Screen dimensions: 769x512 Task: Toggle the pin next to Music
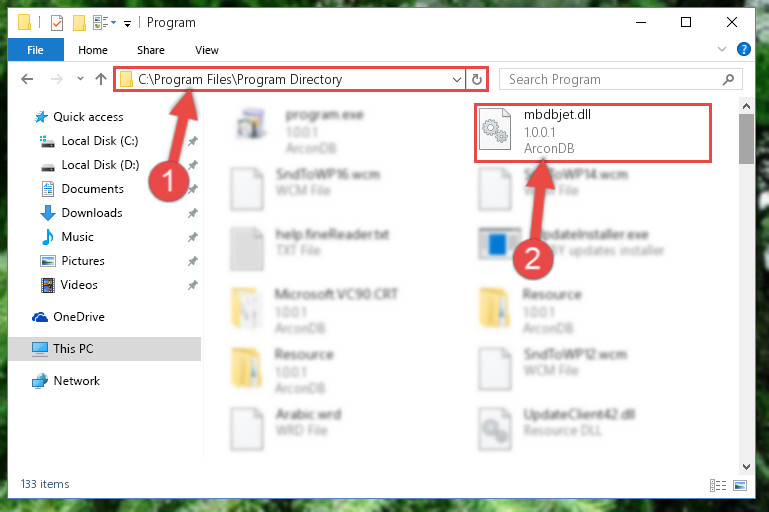pyautogui.click(x=192, y=237)
